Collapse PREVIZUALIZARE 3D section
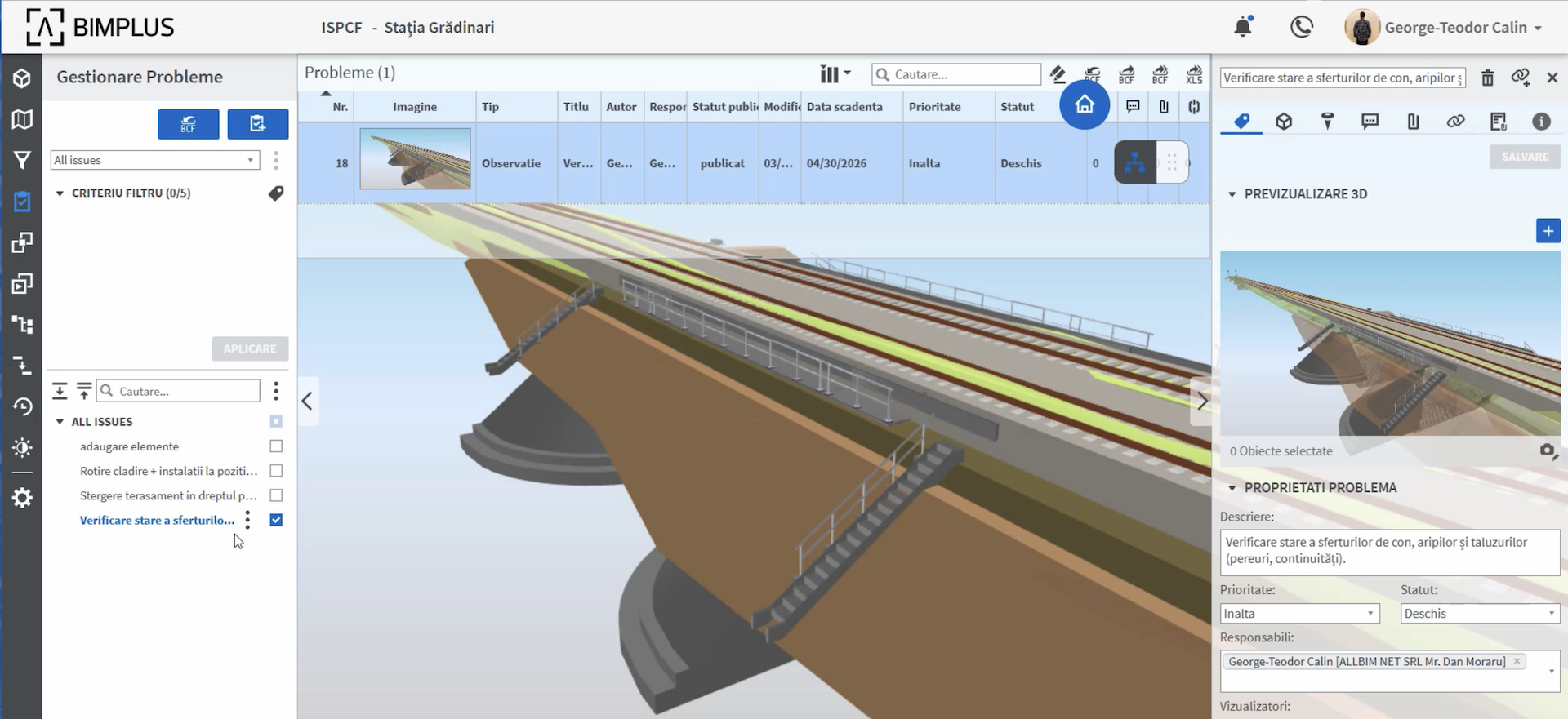Viewport: 1568px width, 719px height. (x=1232, y=194)
